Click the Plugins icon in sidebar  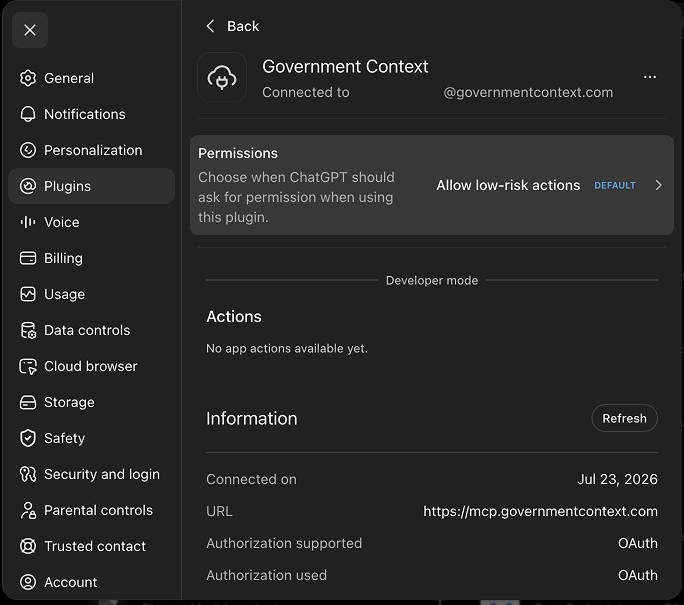click(x=28, y=186)
